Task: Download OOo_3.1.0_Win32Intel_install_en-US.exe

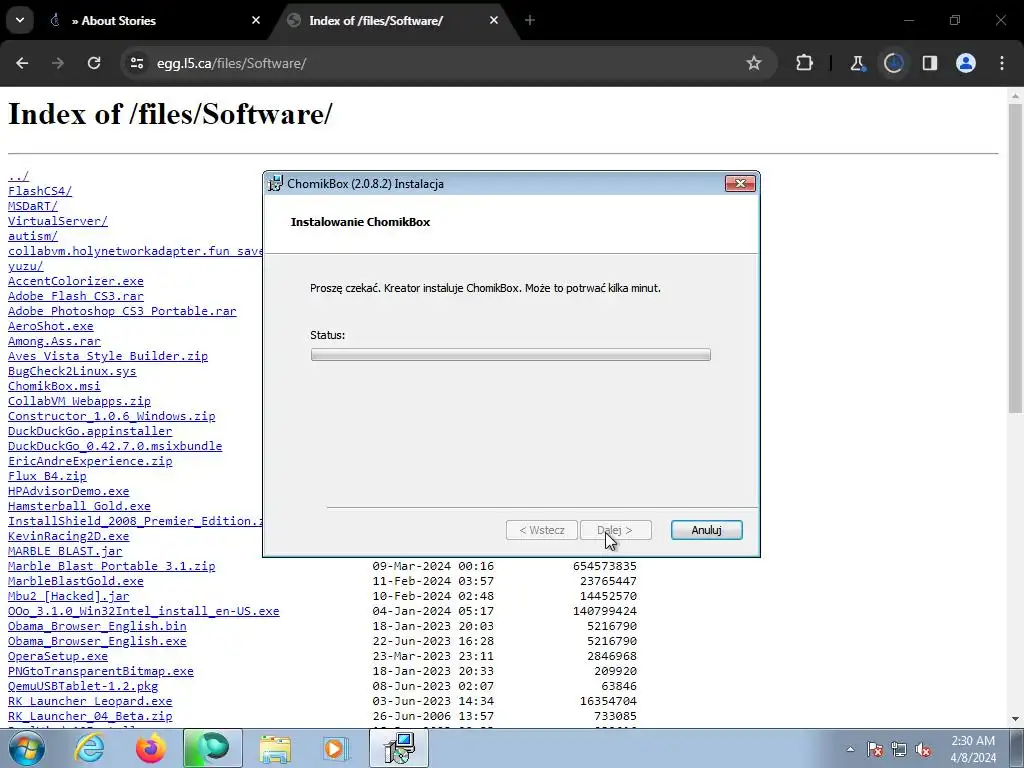Action: (144, 611)
